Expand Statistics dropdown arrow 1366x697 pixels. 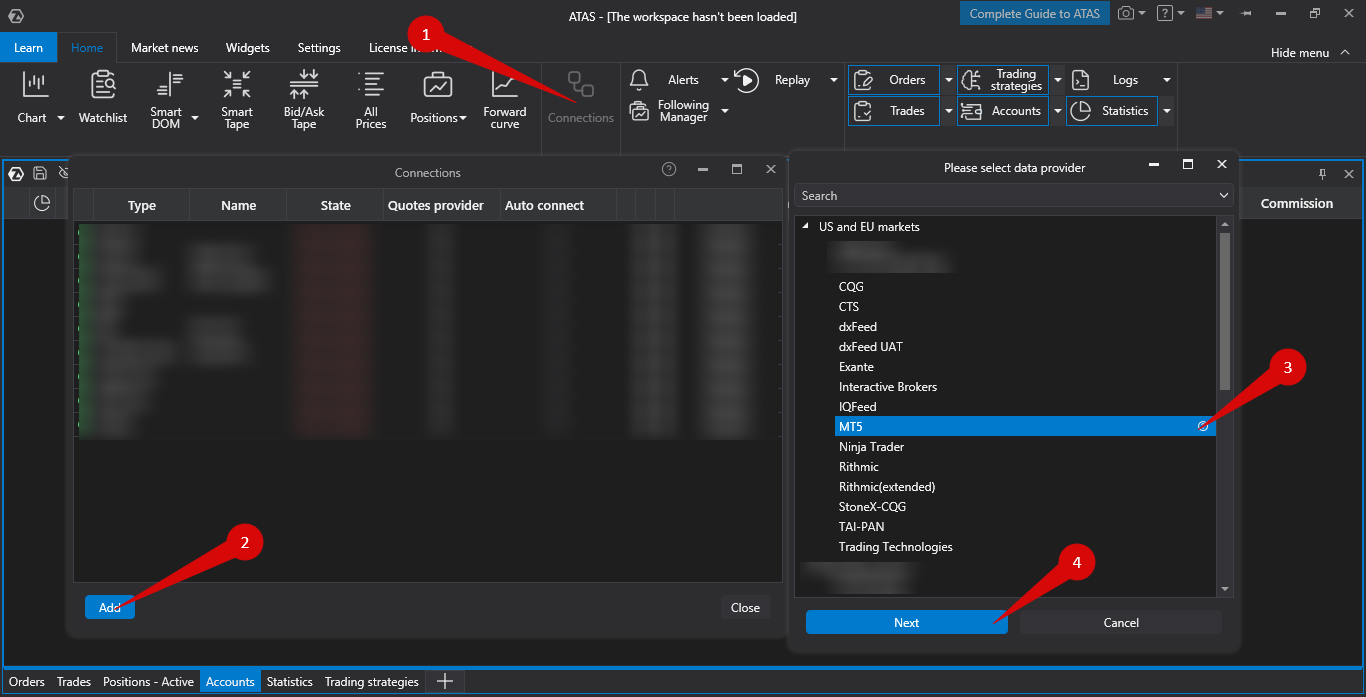1166,111
